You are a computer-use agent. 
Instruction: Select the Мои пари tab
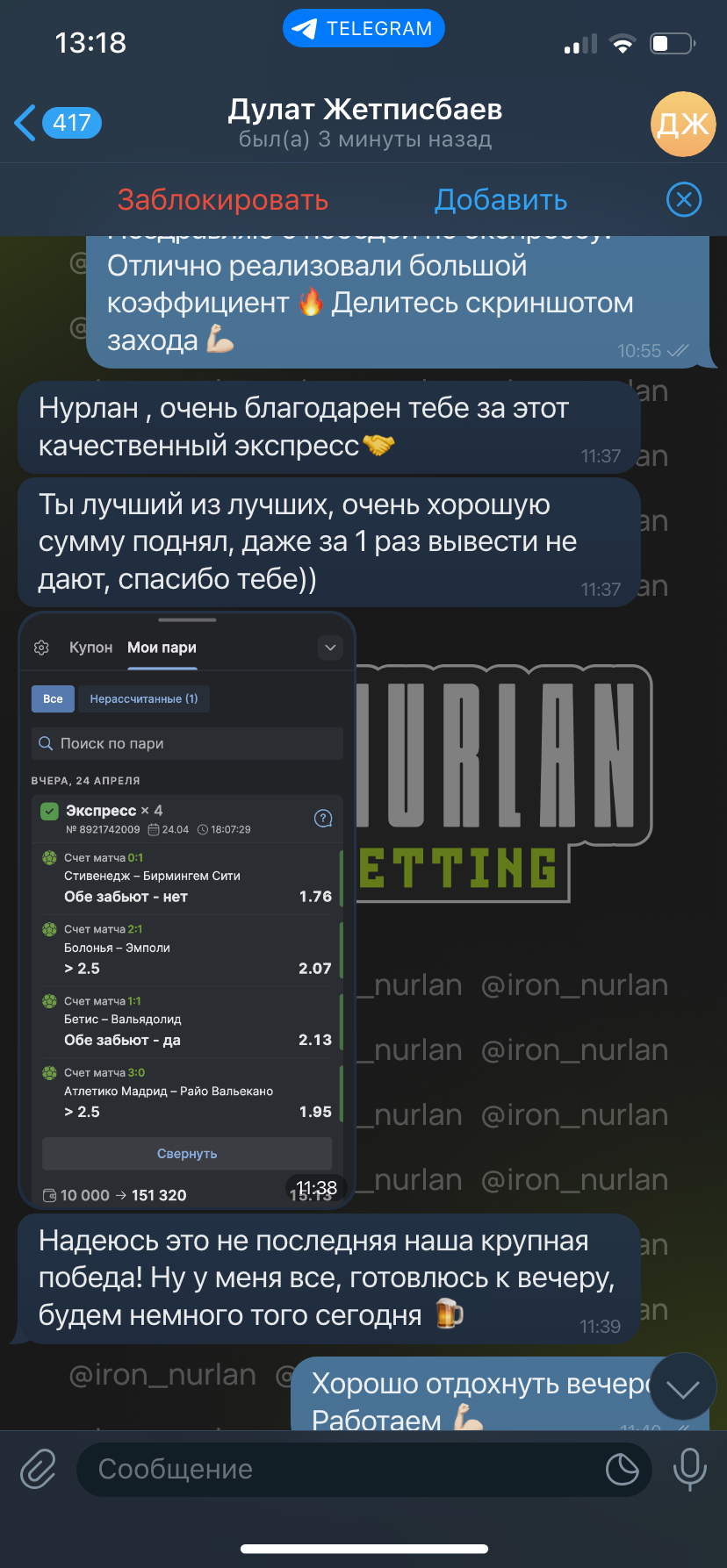pos(162,648)
